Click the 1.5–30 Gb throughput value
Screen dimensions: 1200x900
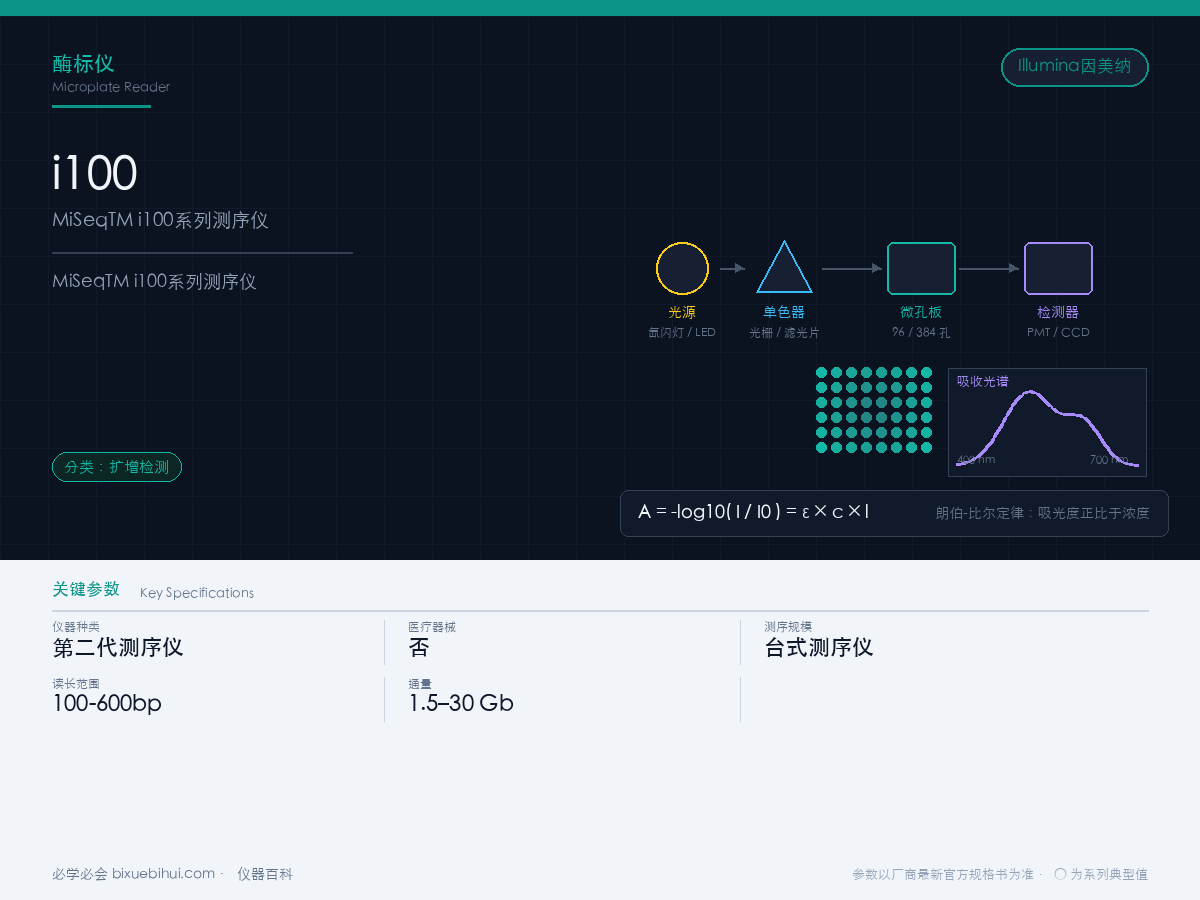pos(461,703)
